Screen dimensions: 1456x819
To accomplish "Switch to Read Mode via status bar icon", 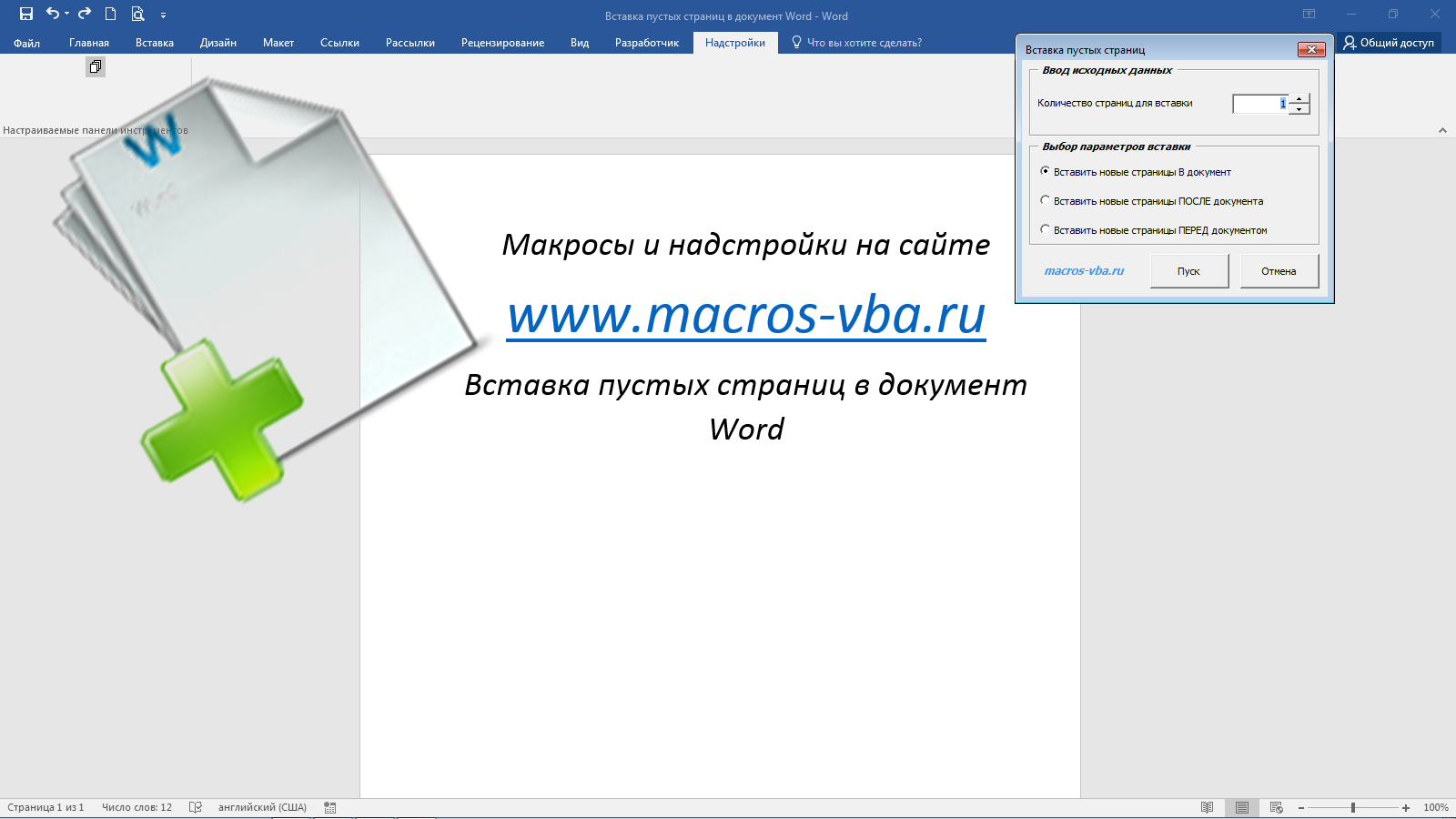I will tap(1206, 806).
